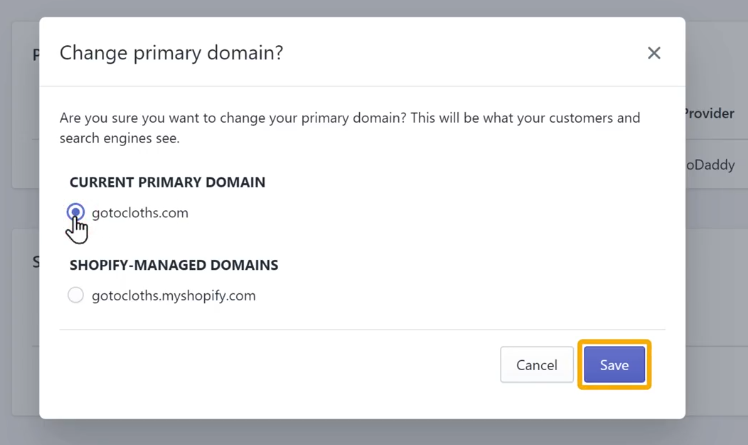Click the CURRENT PRIMARY DOMAIN heading
748x445 pixels.
167,182
